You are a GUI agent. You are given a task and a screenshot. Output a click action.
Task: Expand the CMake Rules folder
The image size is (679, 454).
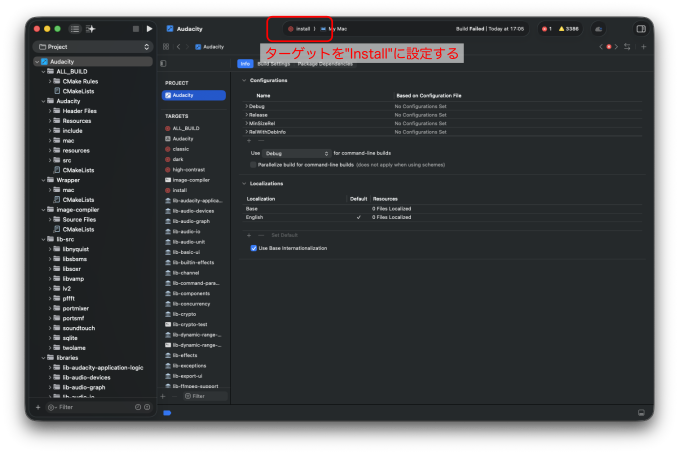(x=50, y=81)
